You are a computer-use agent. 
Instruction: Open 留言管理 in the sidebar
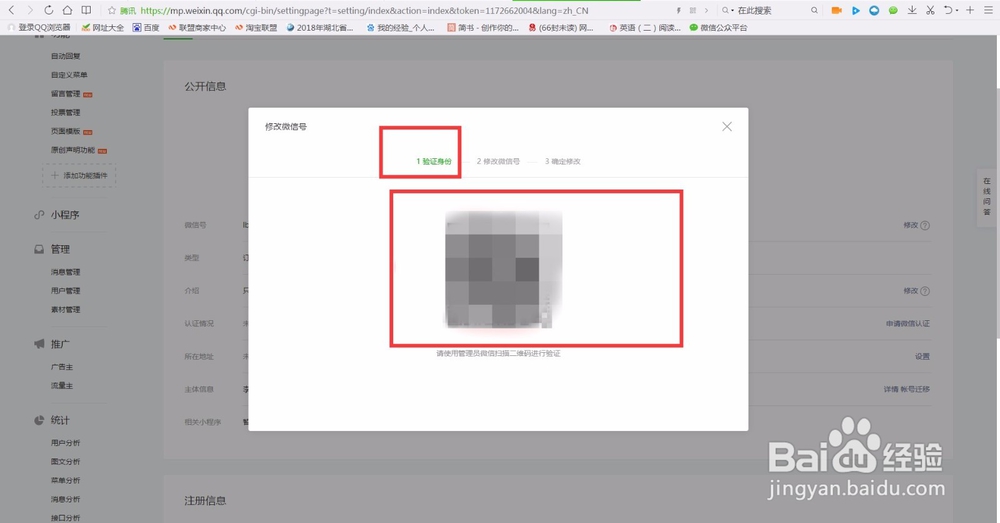tap(66, 94)
